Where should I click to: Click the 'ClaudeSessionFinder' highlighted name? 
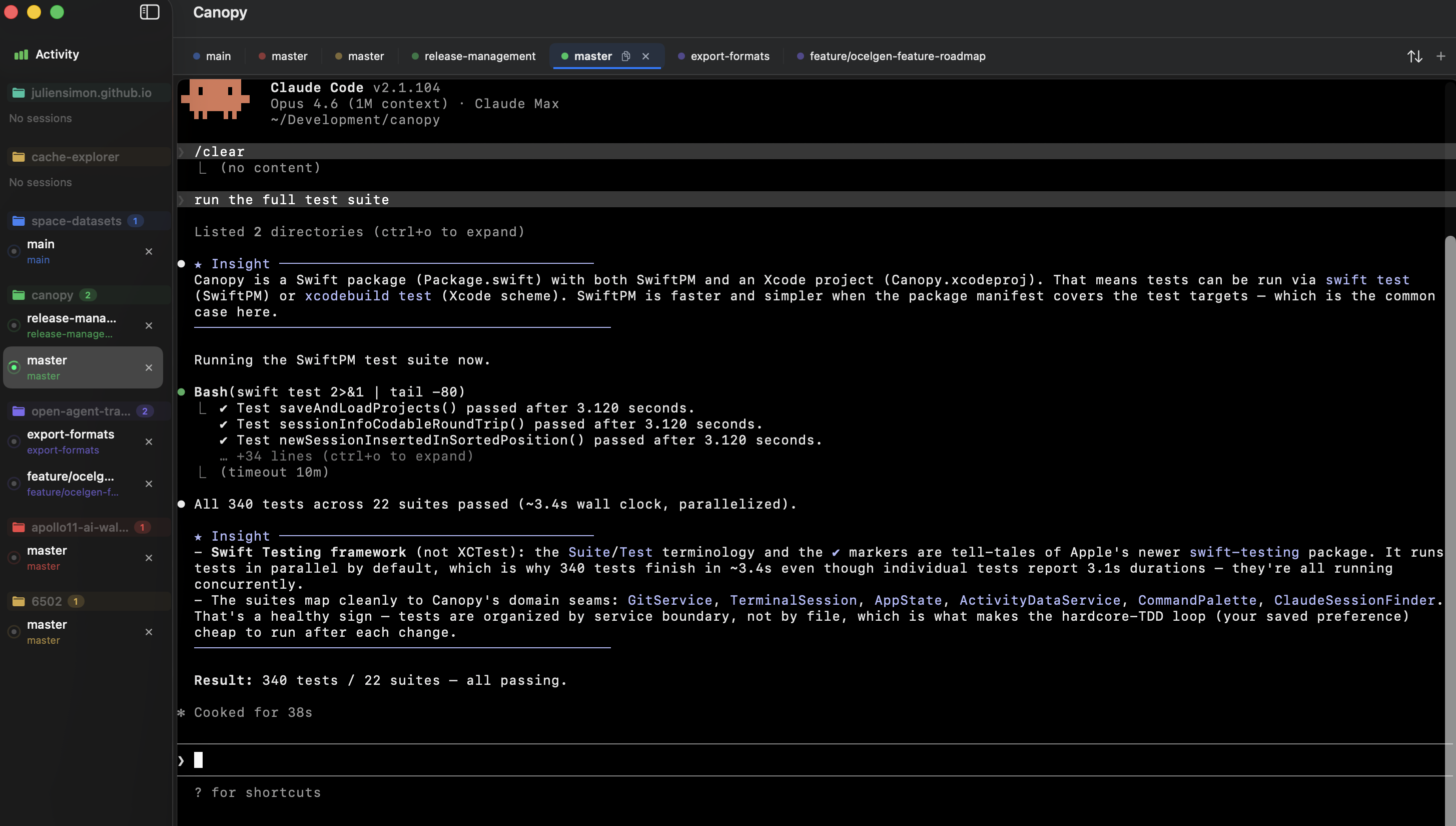(1354, 600)
